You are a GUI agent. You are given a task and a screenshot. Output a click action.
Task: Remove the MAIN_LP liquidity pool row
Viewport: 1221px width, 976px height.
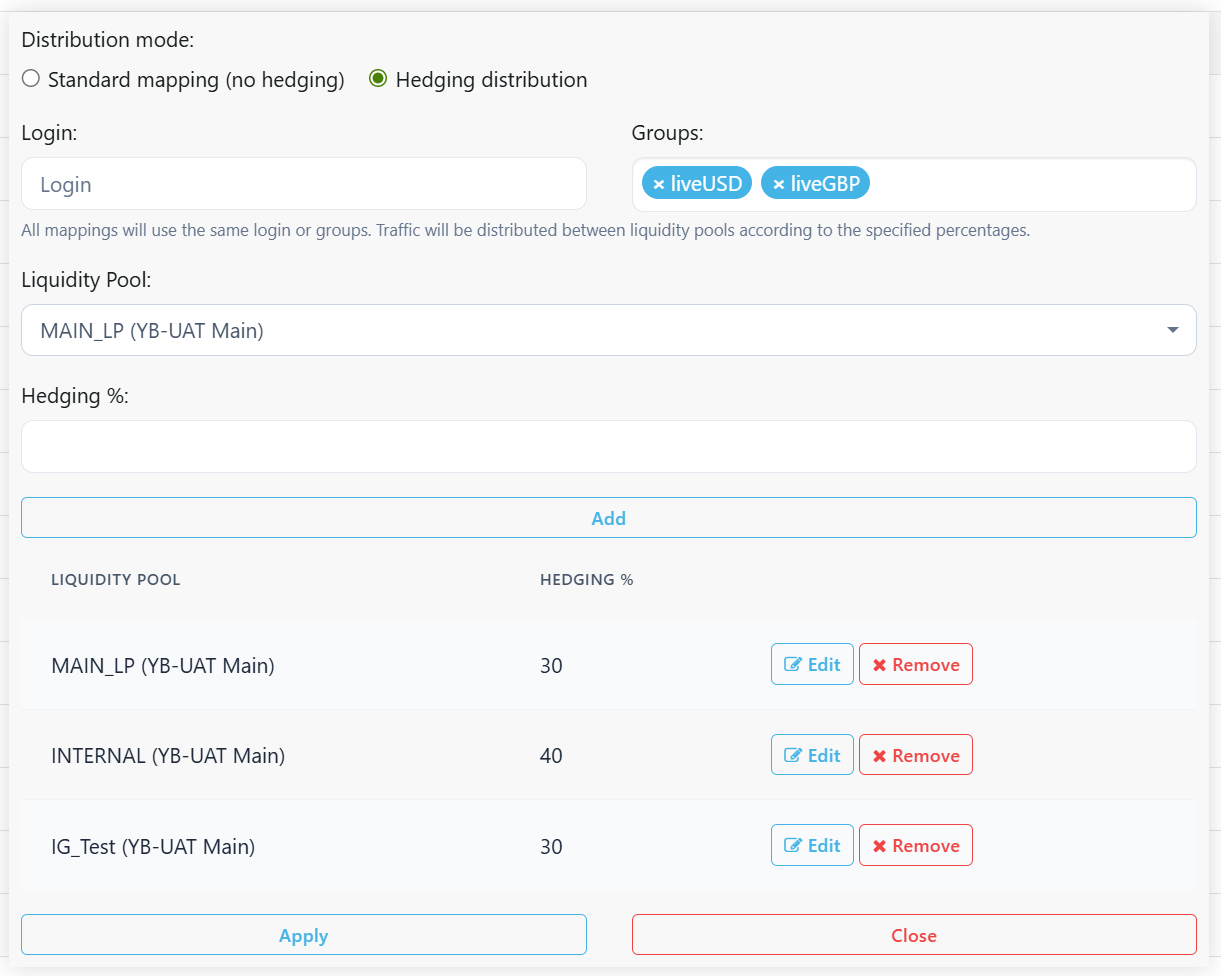click(x=915, y=665)
